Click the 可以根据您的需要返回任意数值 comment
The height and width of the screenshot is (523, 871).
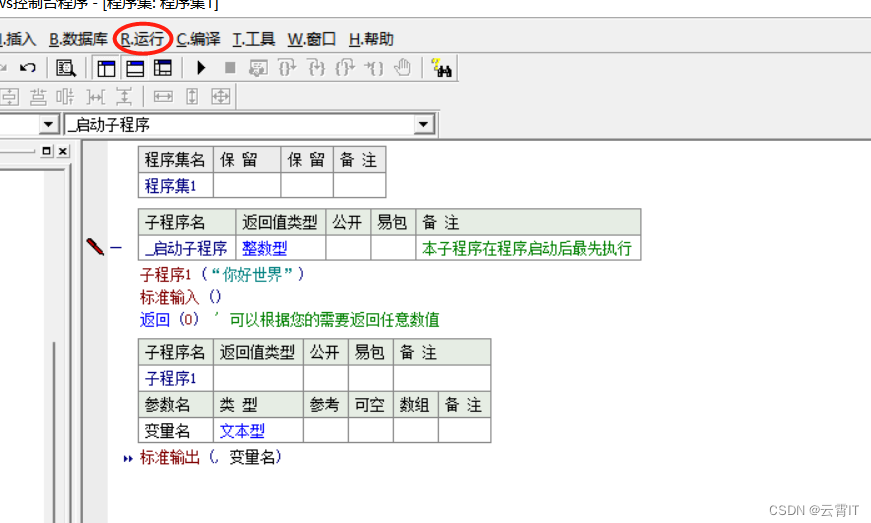pos(334,320)
